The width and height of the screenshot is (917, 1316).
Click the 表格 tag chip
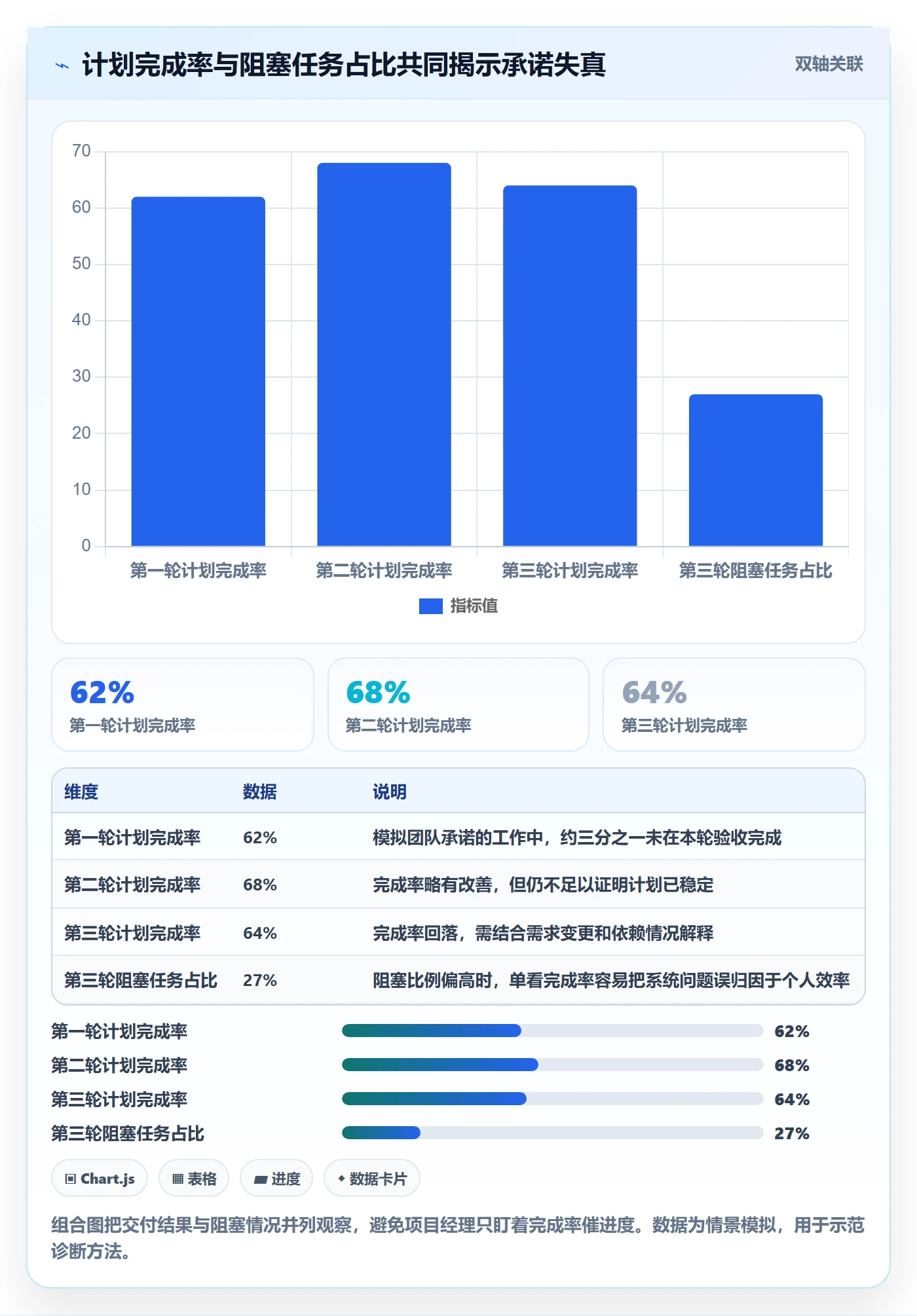point(194,1179)
